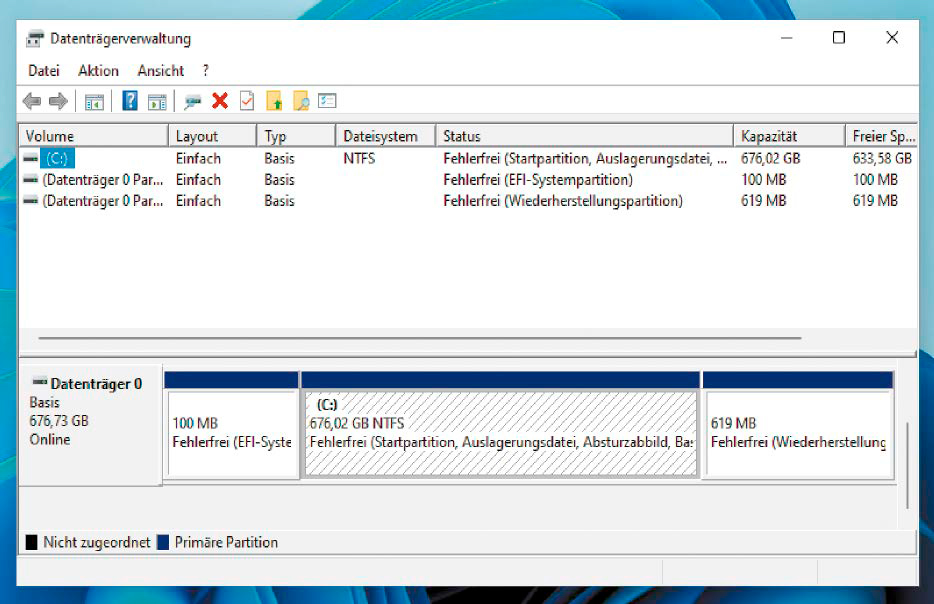Click the Online disk status text
This screenshot has width=934, height=604.
(50, 440)
